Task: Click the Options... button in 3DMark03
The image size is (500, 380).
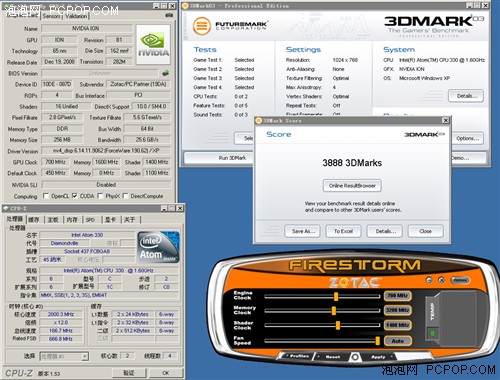Action: click(x=468, y=138)
